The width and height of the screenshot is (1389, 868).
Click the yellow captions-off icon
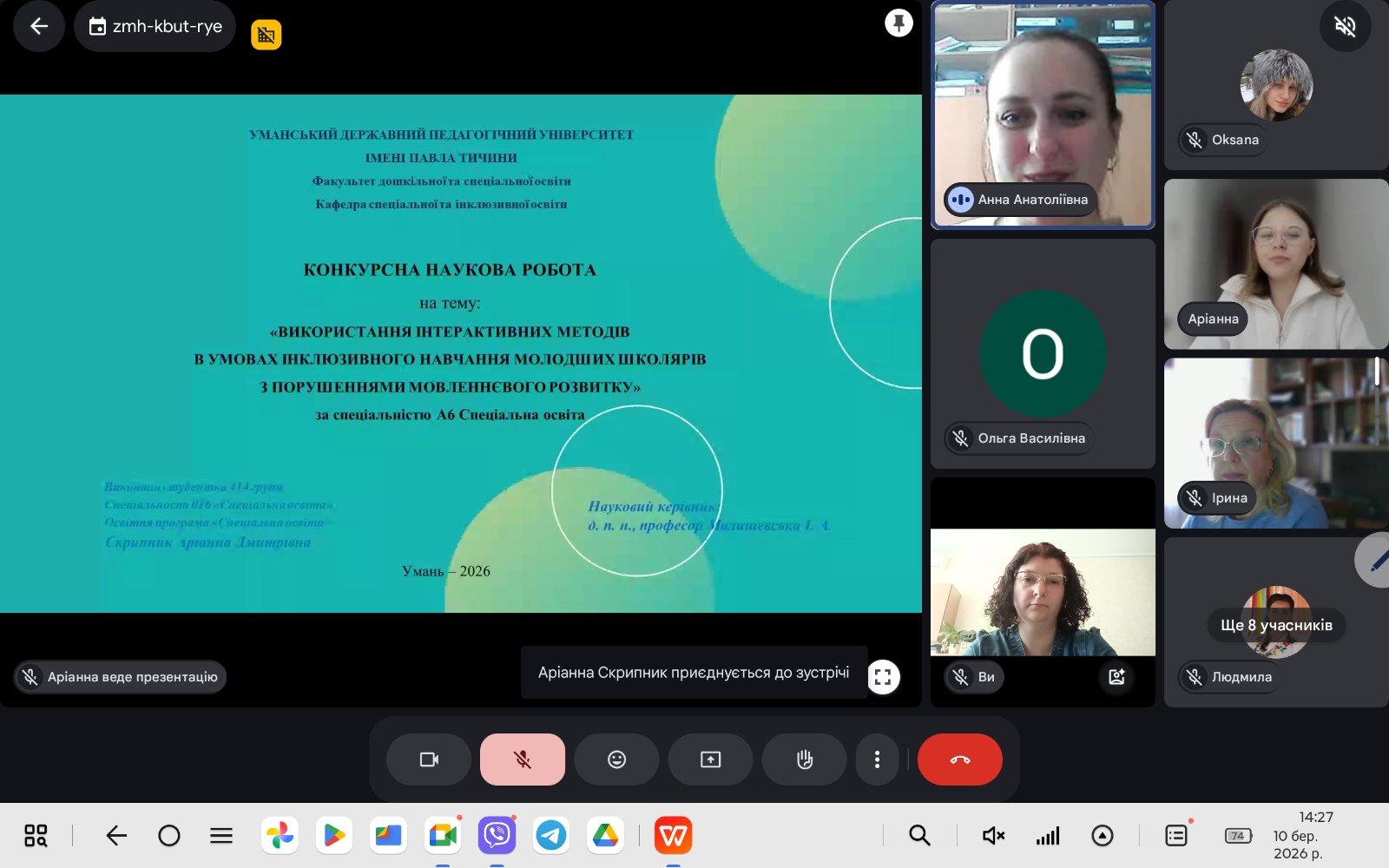[x=267, y=35]
